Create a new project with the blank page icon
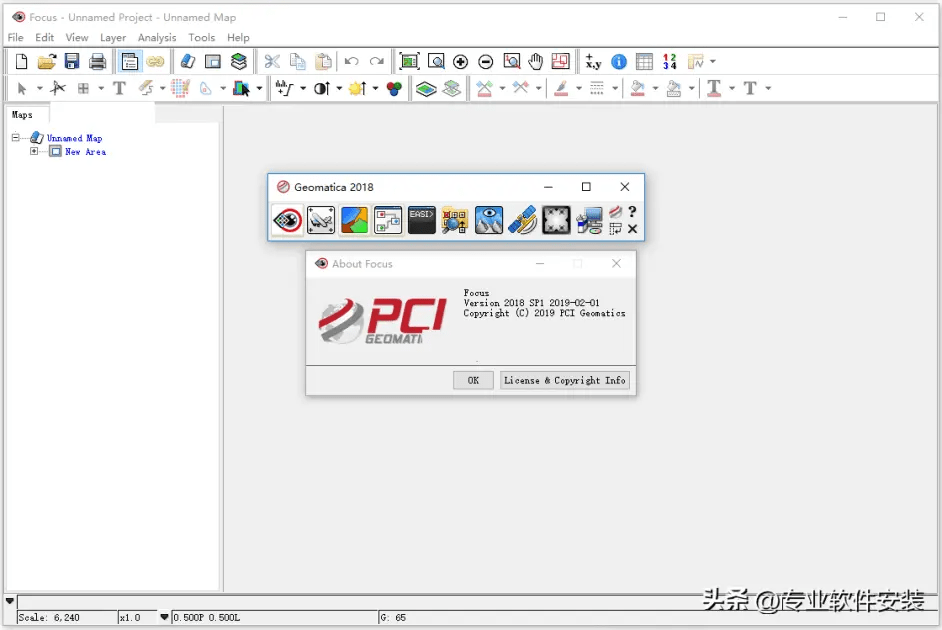The width and height of the screenshot is (942, 630). pos(22,61)
